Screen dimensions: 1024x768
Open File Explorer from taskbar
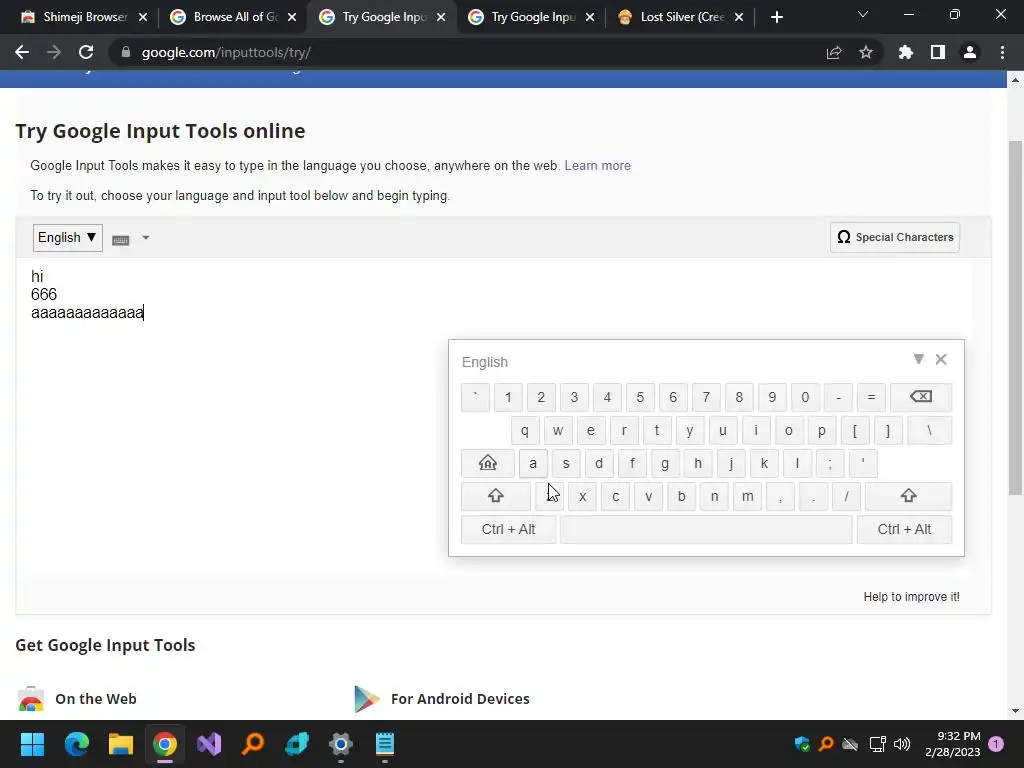tap(121, 744)
